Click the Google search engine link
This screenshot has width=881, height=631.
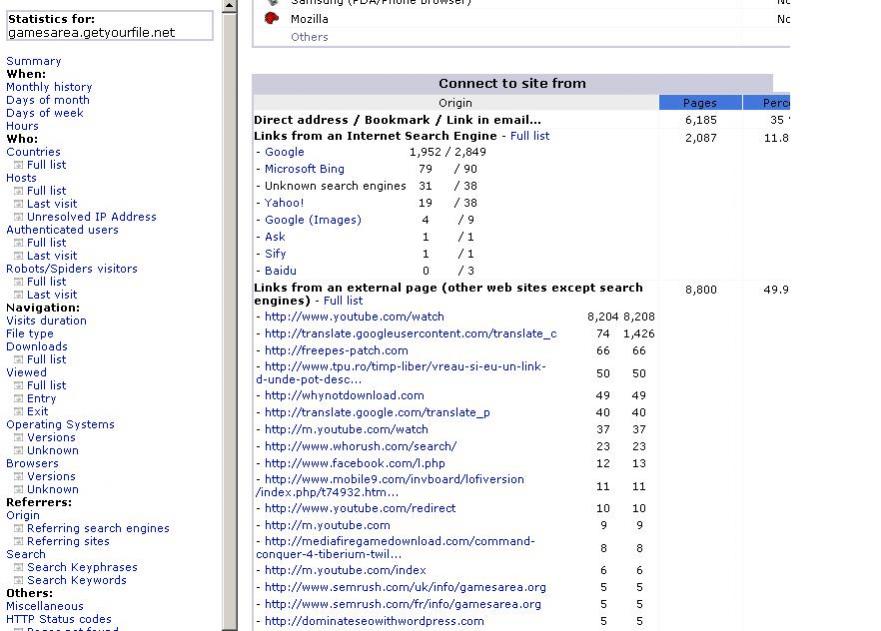click(284, 152)
